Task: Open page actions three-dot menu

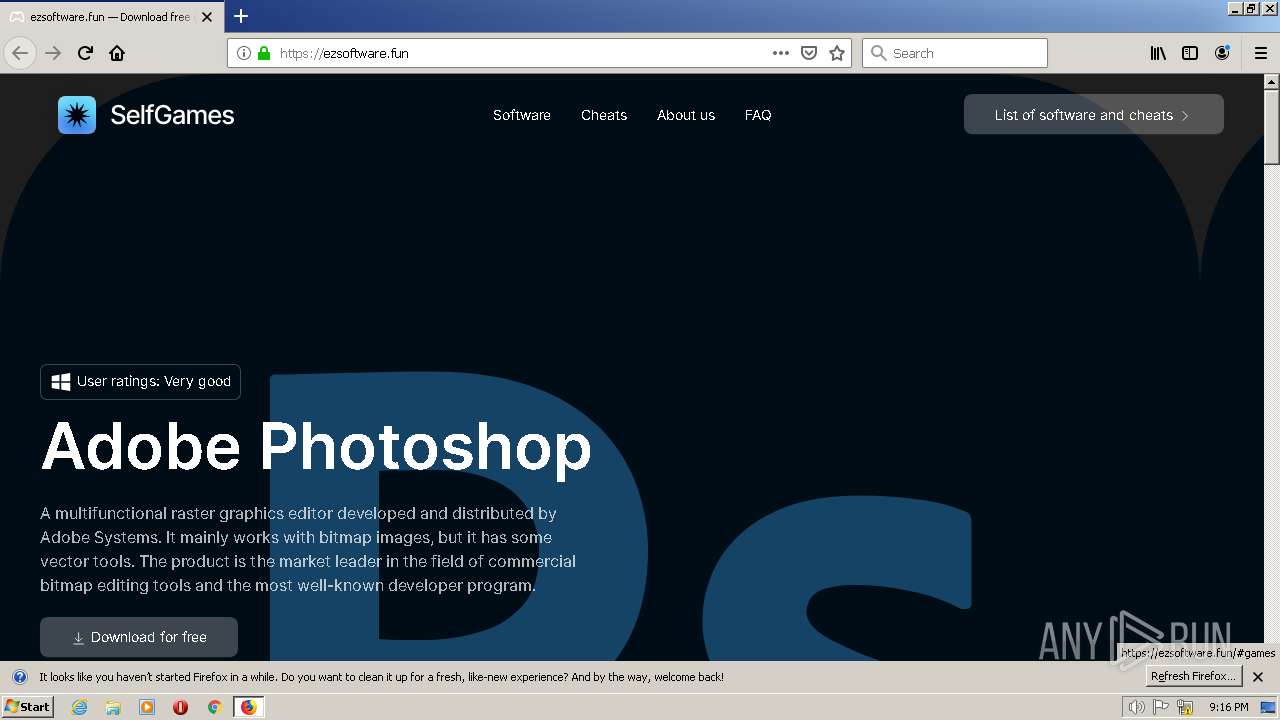Action: (x=781, y=53)
